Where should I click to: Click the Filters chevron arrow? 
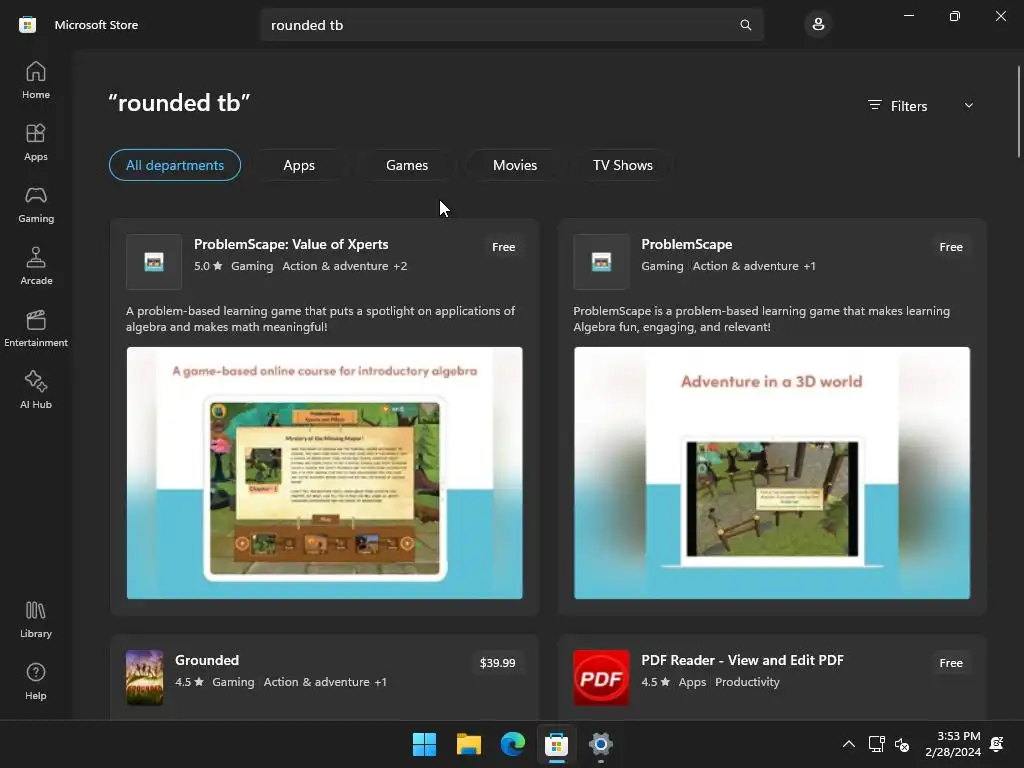coord(968,105)
